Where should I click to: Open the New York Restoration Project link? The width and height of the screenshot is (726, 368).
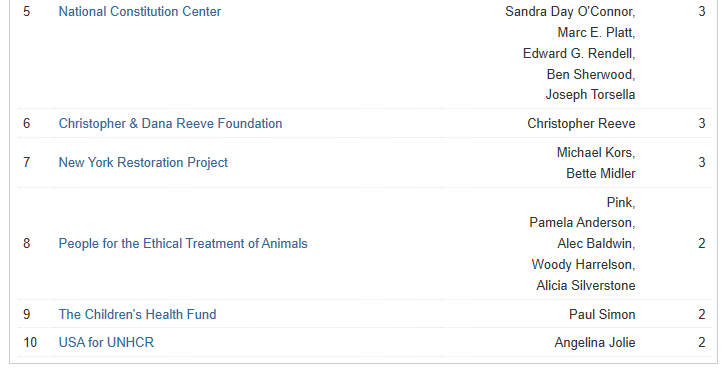[x=143, y=162]
